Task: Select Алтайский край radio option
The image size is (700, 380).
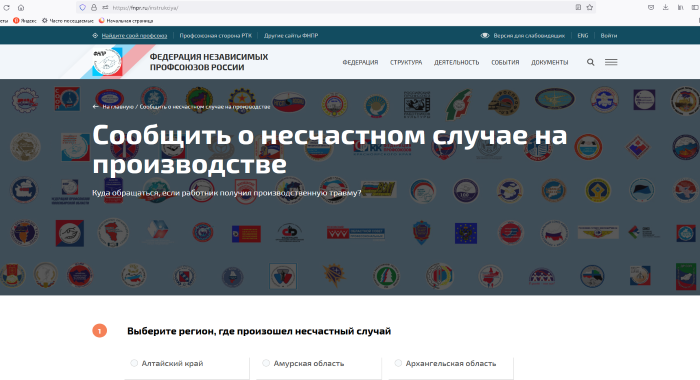Action: pos(134,363)
